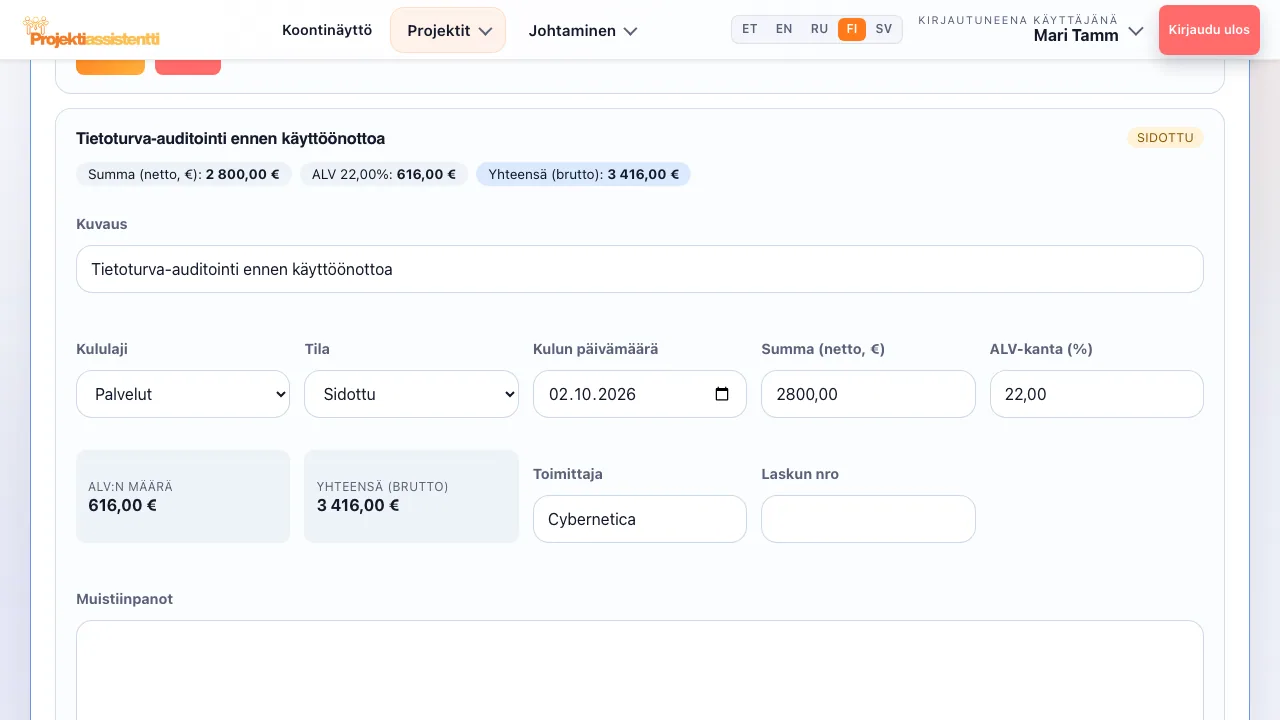Screen dimensions: 1280x720
Task: Click the ALV 22,00%: 616,00 € chip
Action: pyautogui.click(x=384, y=174)
